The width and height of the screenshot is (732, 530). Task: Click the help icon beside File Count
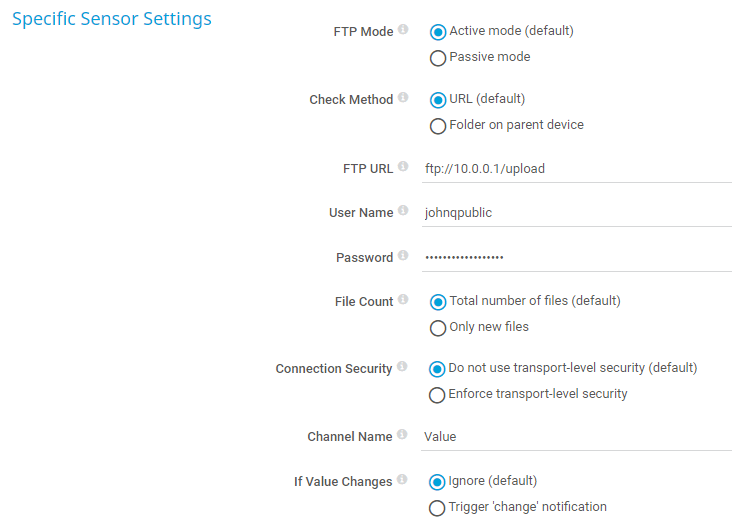pos(403,300)
